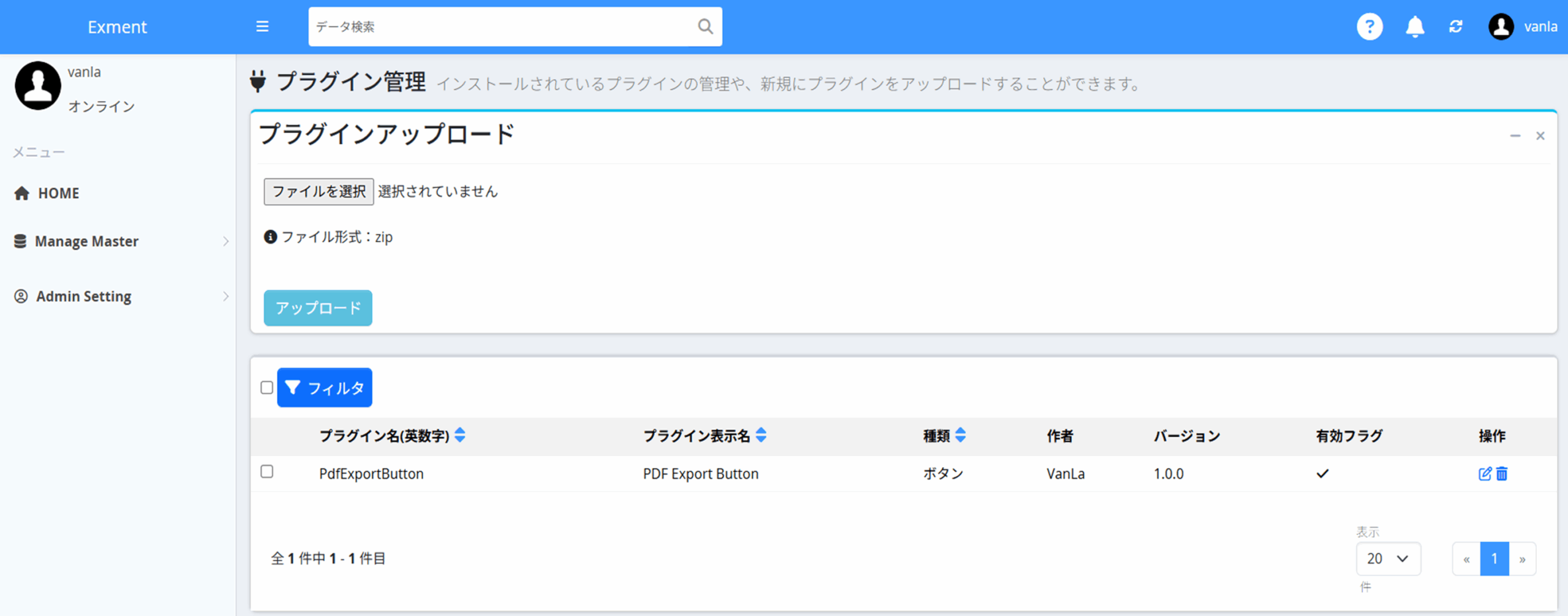Tick the select-all checkbox beside フィルタ
Screen dimensions: 1568x616
266,387
